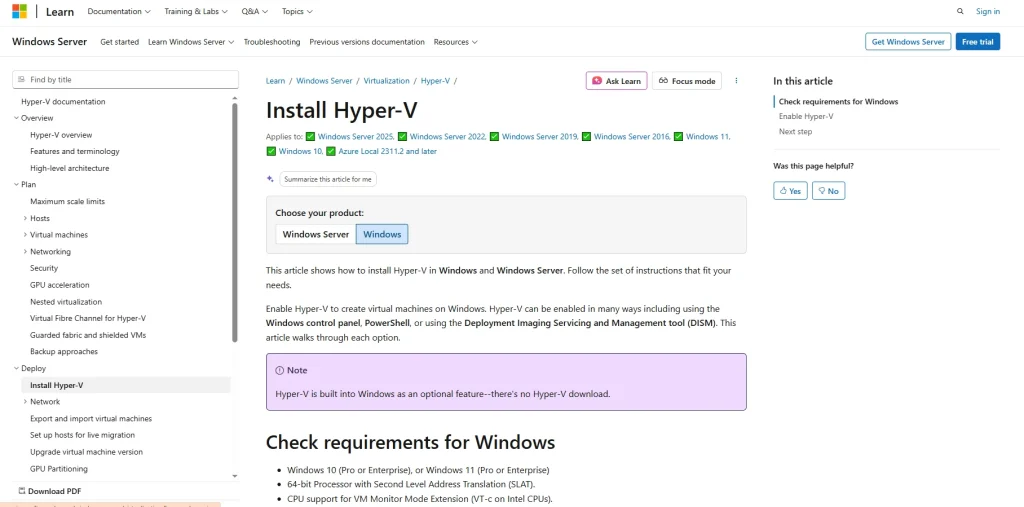This screenshot has height=507, width=1024.
Task: Open the Training & Labs dropdown
Action: pos(196,11)
